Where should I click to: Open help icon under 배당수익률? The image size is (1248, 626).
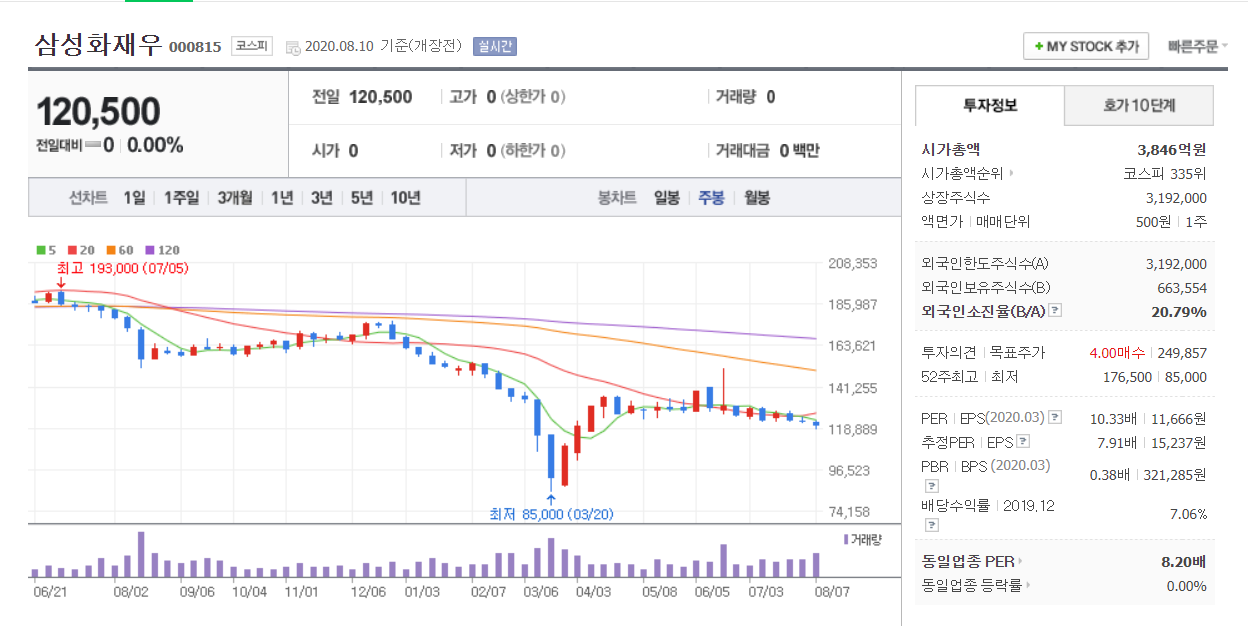click(x=931, y=524)
